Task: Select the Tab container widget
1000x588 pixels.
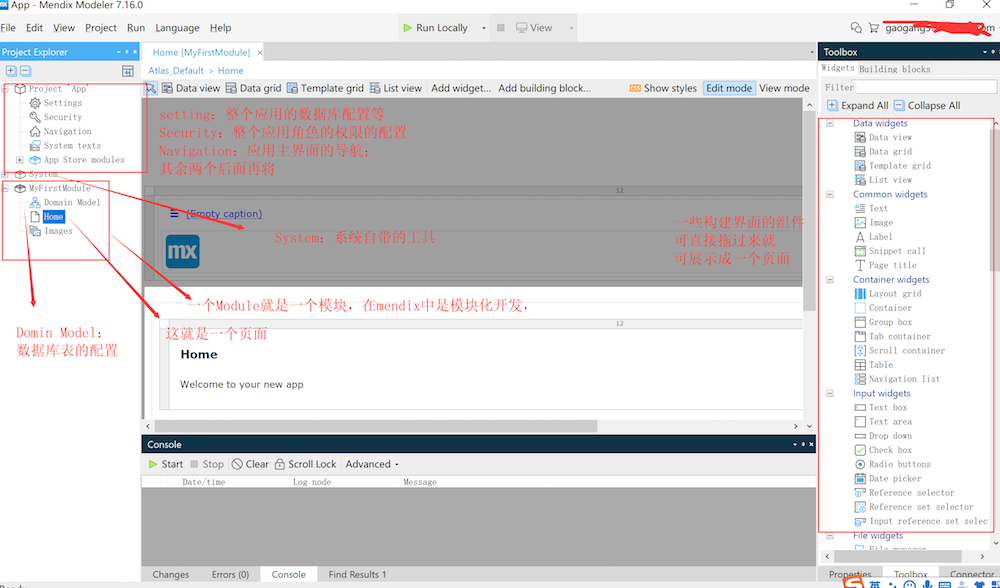Action: pyautogui.click(x=892, y=336)
